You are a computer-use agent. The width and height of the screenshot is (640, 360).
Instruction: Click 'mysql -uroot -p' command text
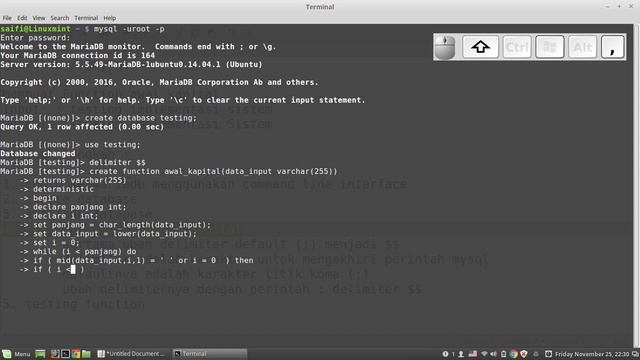point(129,29)
